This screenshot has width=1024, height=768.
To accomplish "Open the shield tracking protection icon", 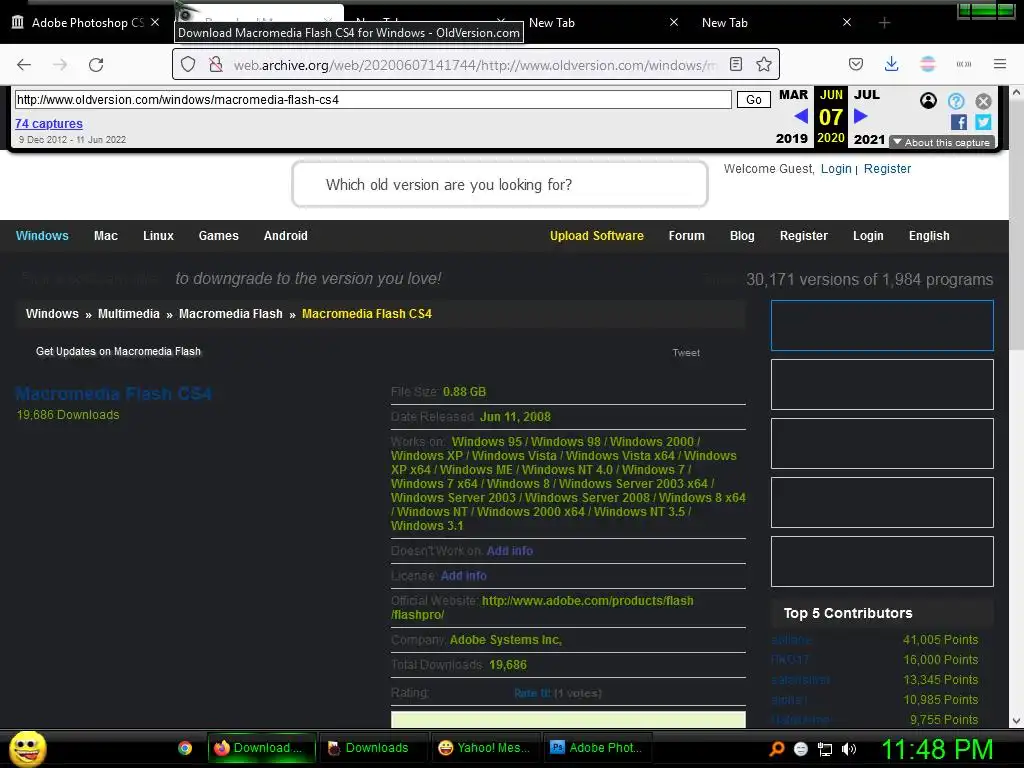I will coord(188,64).
